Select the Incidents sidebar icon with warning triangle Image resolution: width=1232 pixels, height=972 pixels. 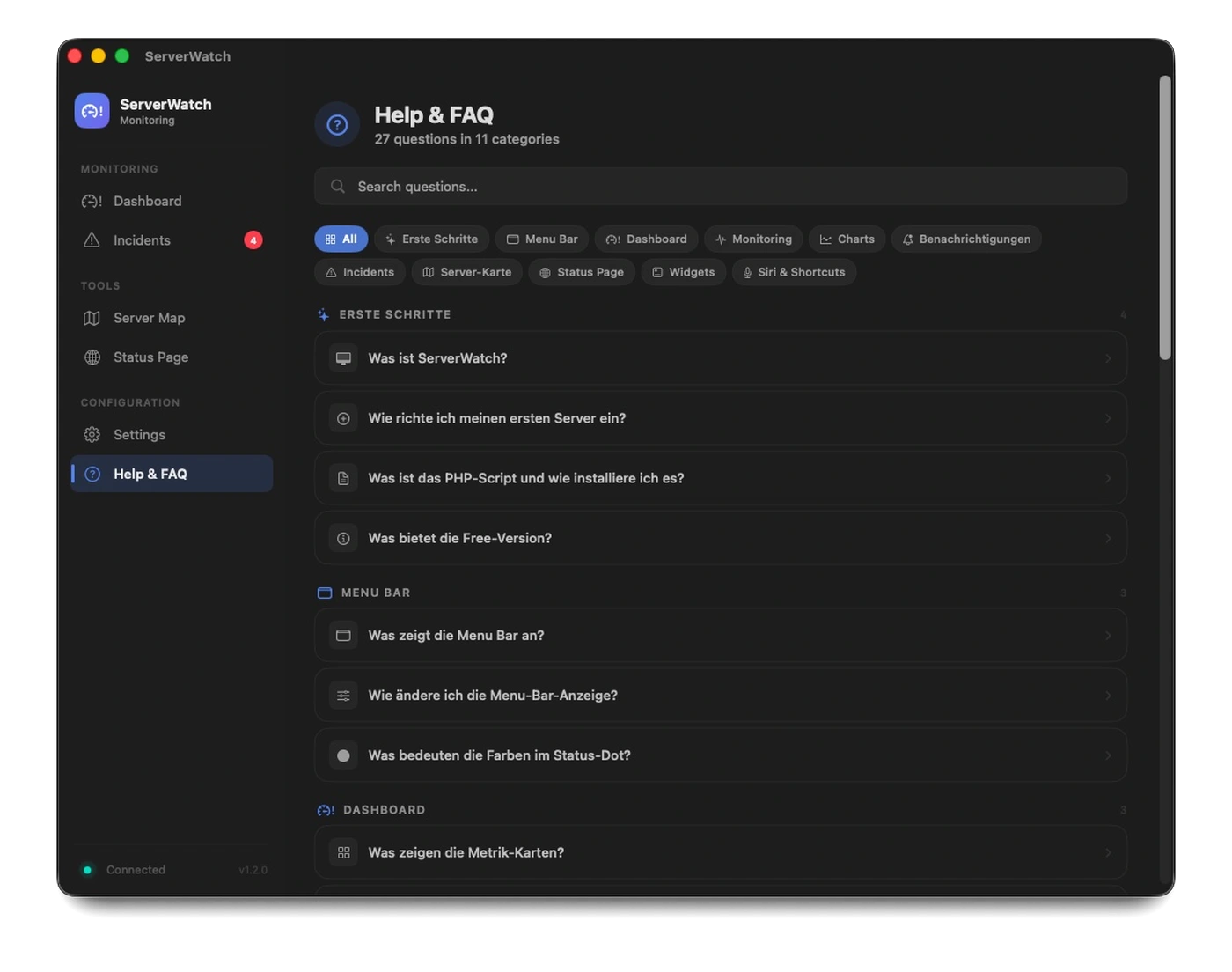point(92,239)
